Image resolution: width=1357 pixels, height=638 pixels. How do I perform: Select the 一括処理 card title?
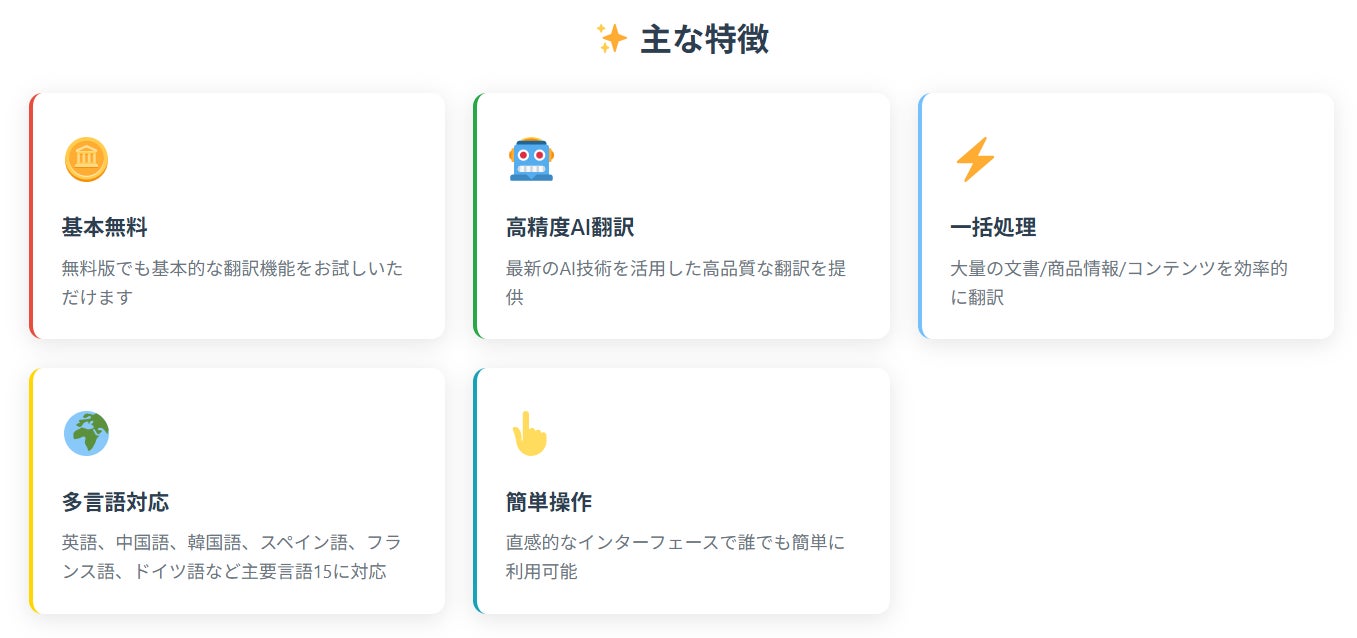tap(993, 228)
